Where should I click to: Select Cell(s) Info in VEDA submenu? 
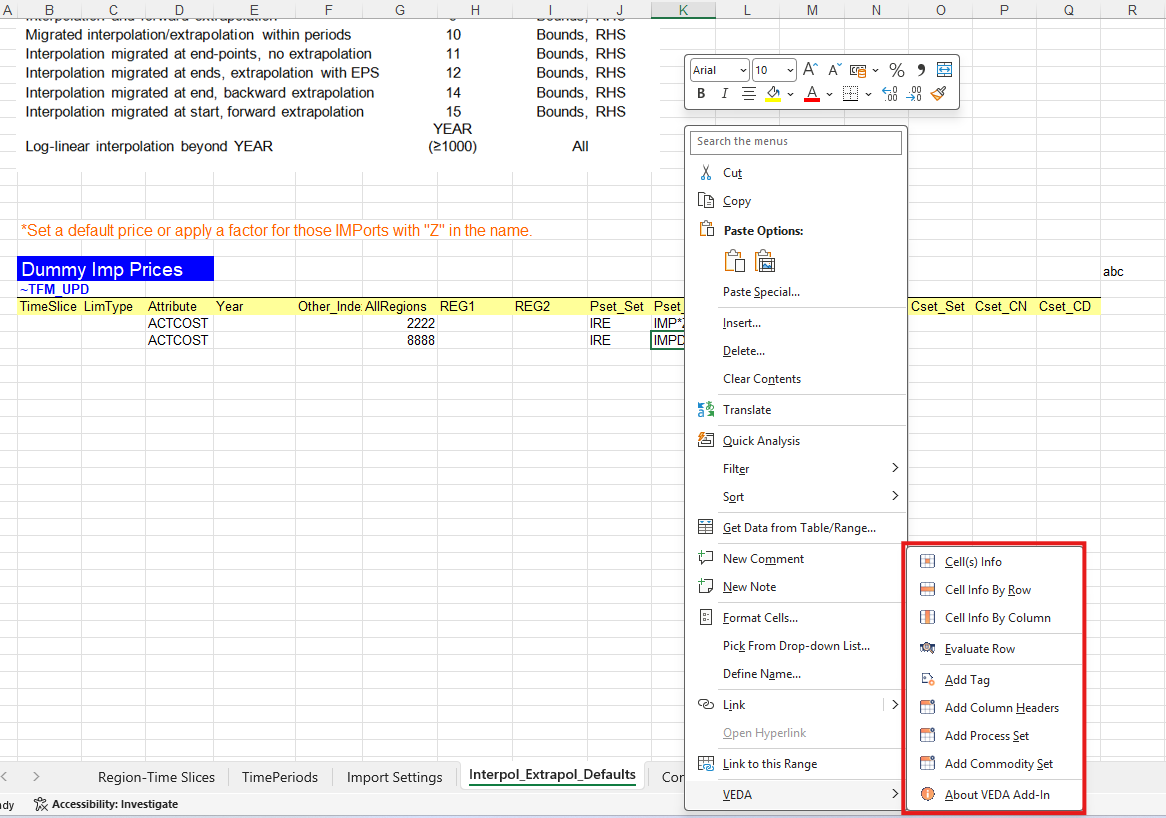point(994,561)
